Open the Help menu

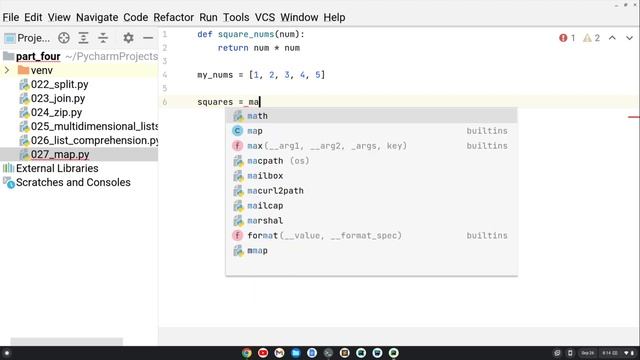pos(334,18)
